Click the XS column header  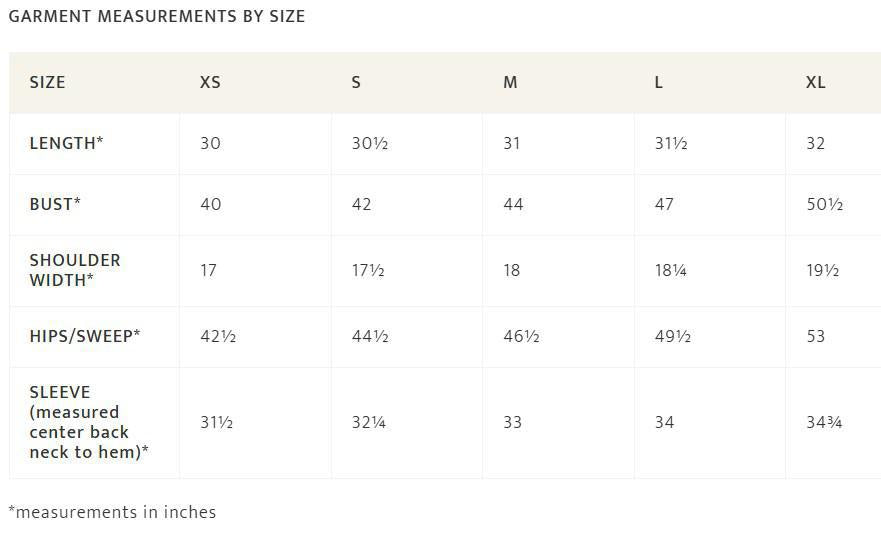[210, 82]
